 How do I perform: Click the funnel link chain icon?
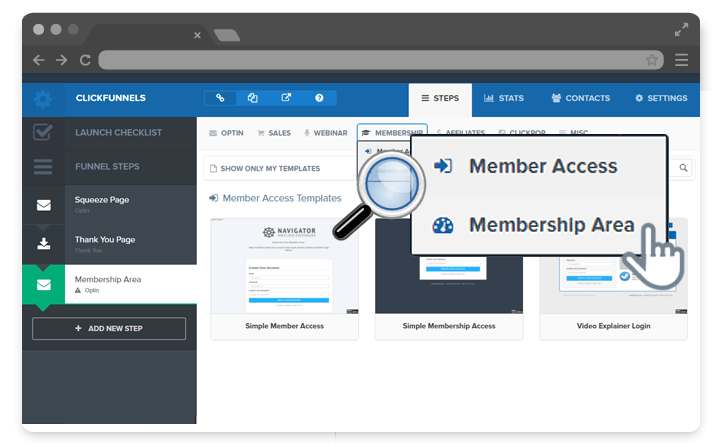(x=220, y=98)
